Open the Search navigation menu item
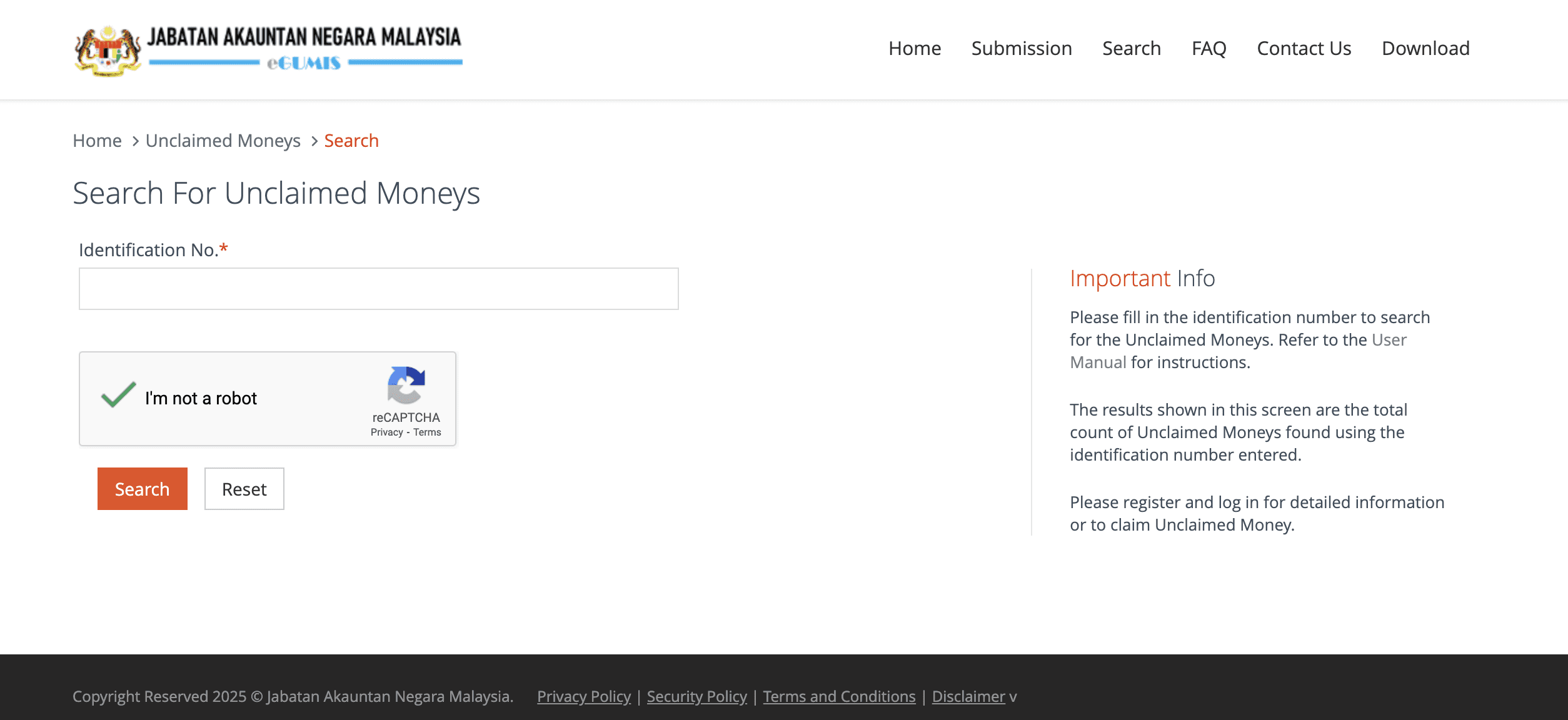The image size is (1568, 720). (1131, 48)
